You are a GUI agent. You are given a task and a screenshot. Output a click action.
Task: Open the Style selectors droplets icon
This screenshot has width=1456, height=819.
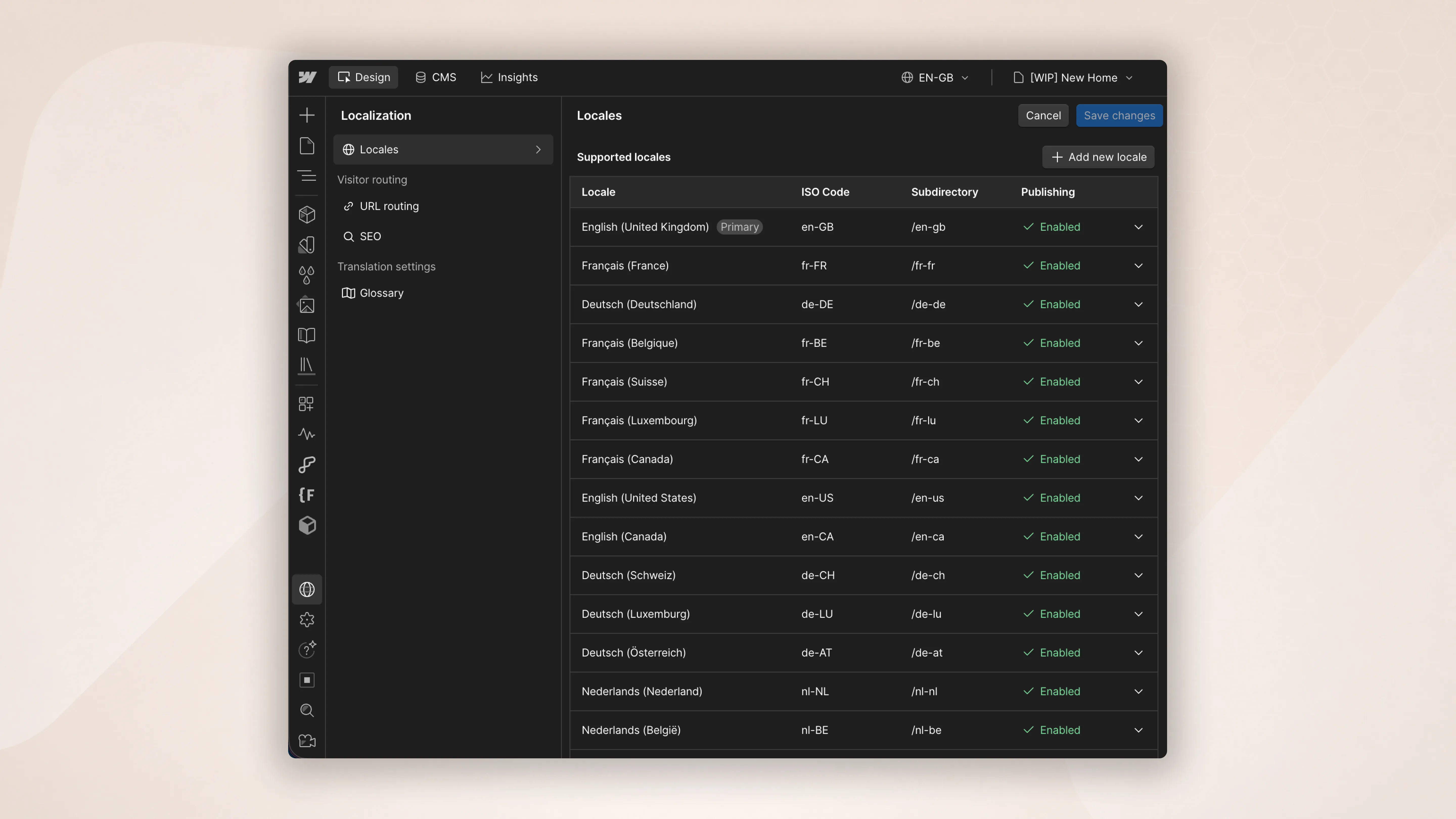pyautogui.click(x=307, y=275)
